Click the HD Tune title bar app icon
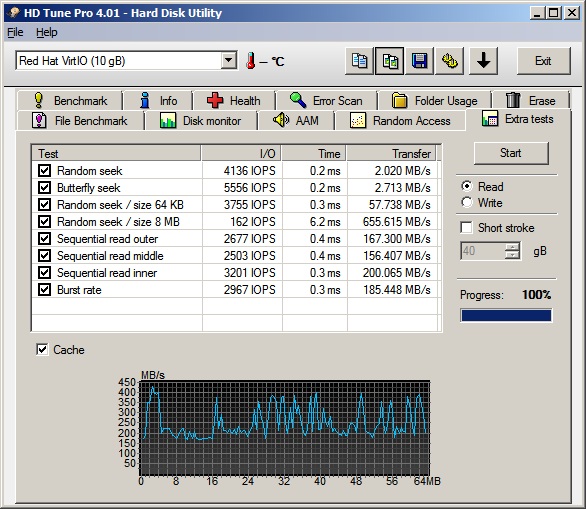This screenshot has width=586, height=509. [14, 13]
